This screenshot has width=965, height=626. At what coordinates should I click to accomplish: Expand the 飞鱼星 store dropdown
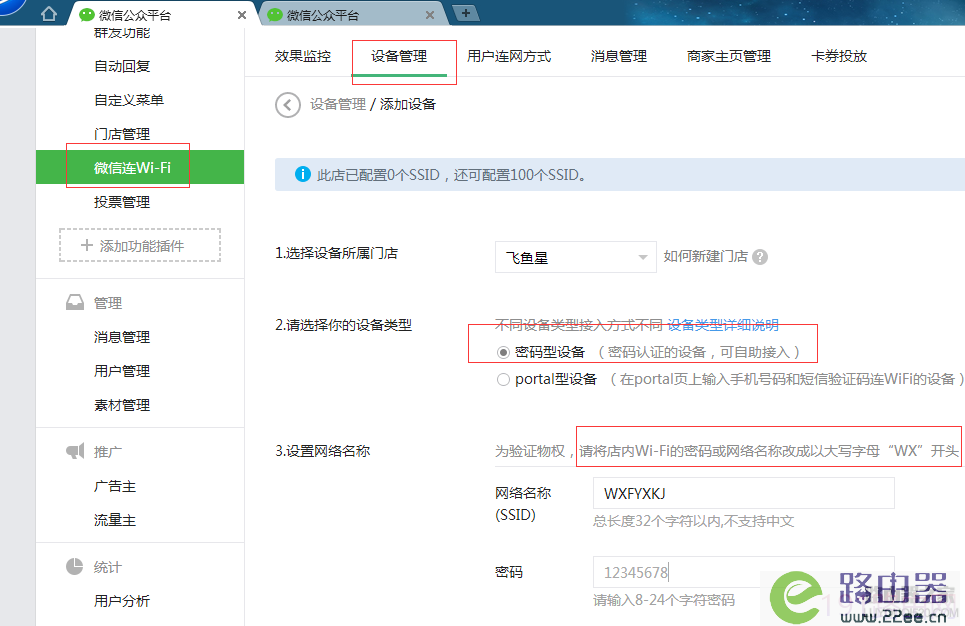575,257
